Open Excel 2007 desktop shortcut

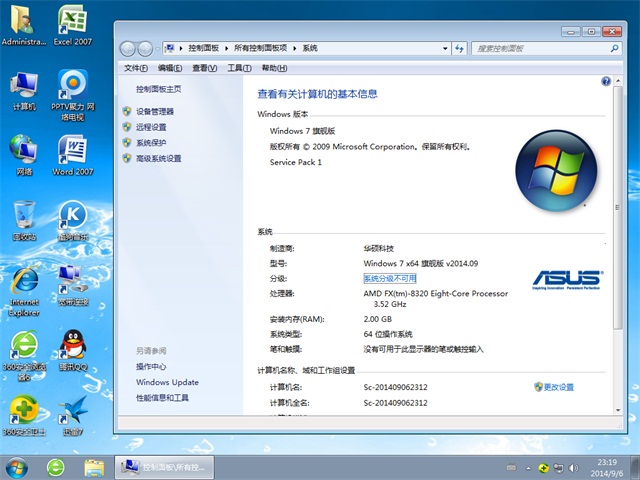(x=71, y=24)
